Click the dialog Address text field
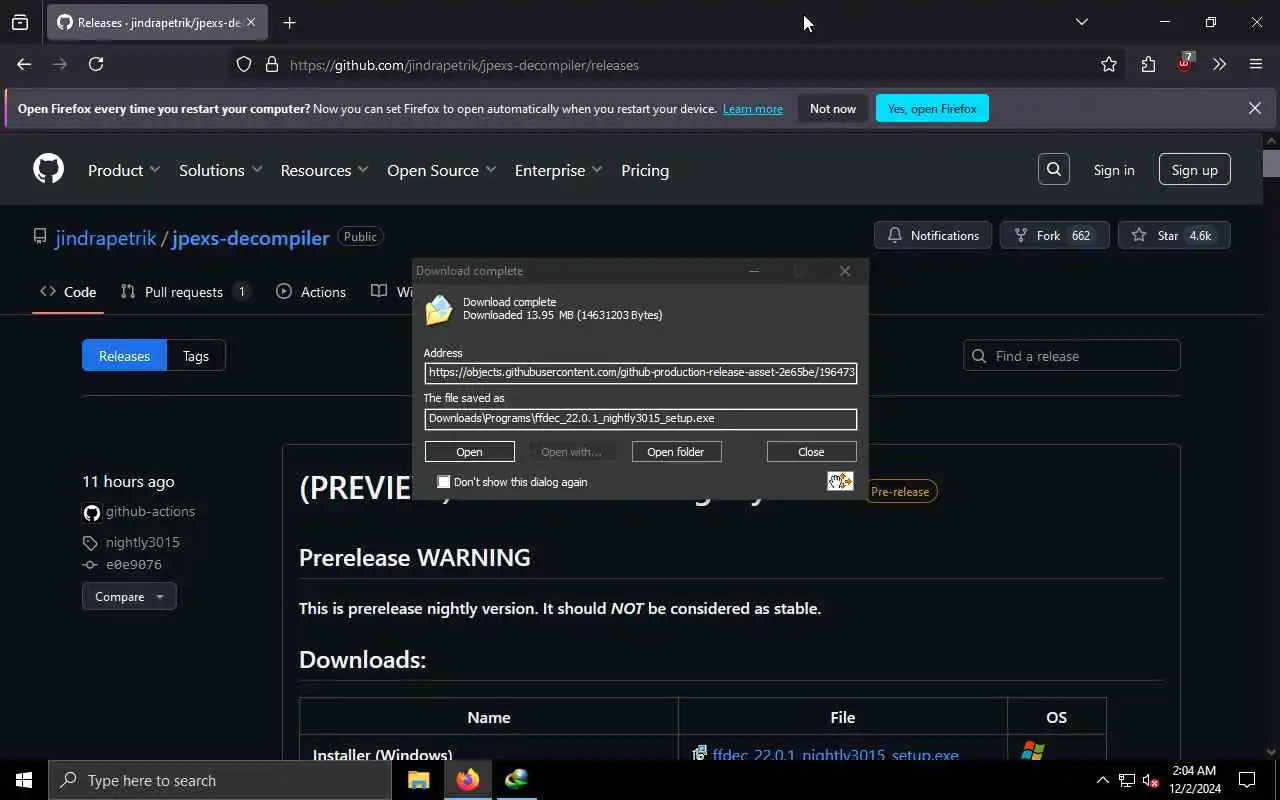 pos(641,373)
